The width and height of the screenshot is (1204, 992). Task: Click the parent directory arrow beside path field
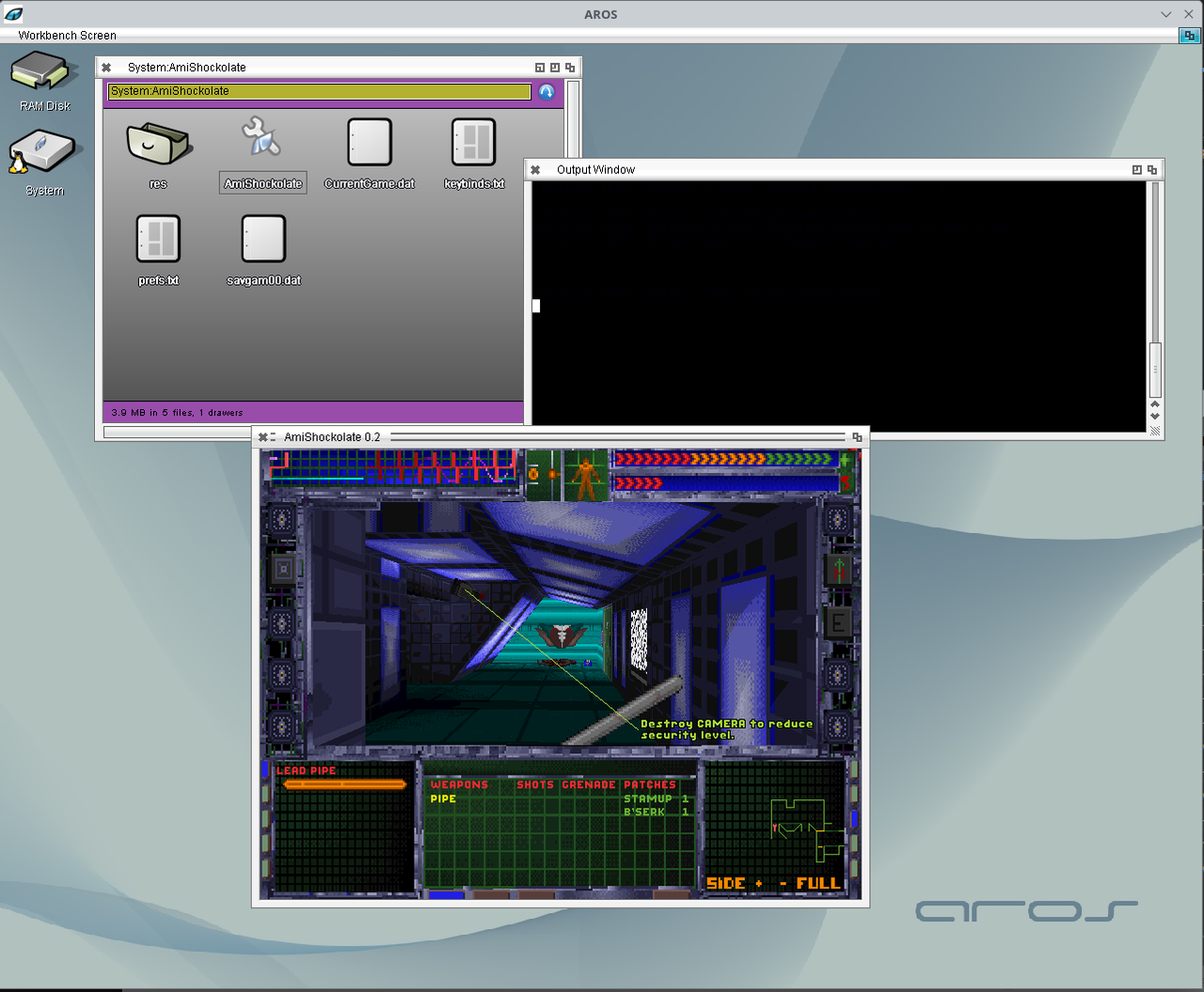(547, 91)
